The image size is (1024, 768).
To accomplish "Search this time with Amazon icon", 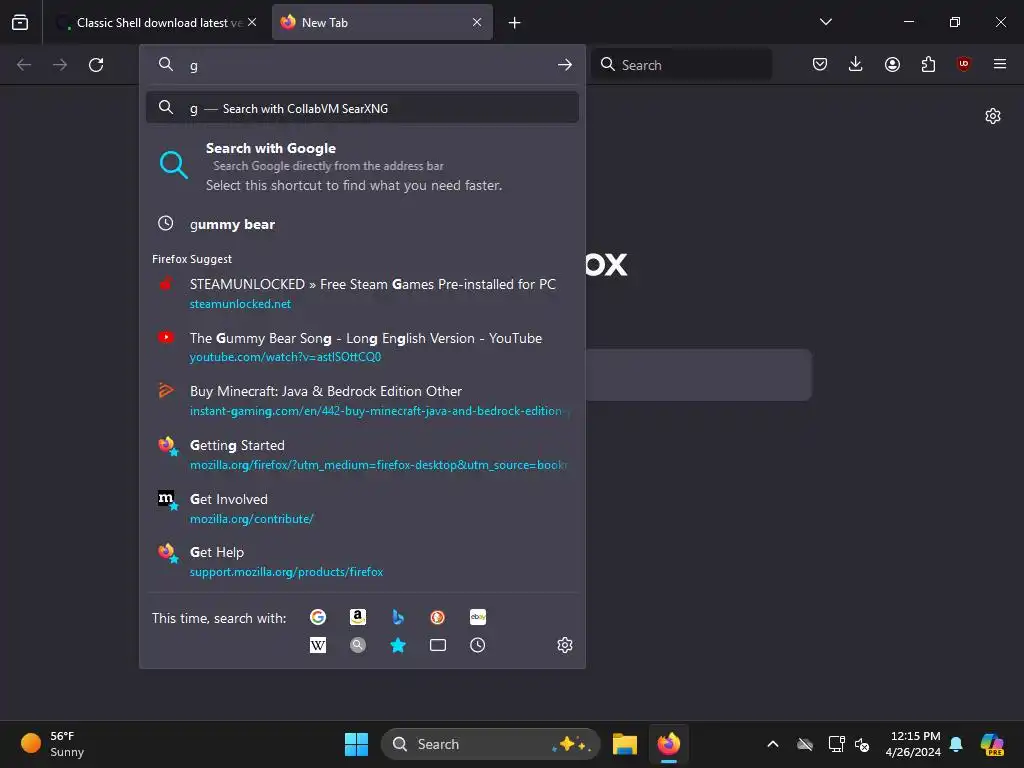I will pyautogui.click(x=358, y=617).
